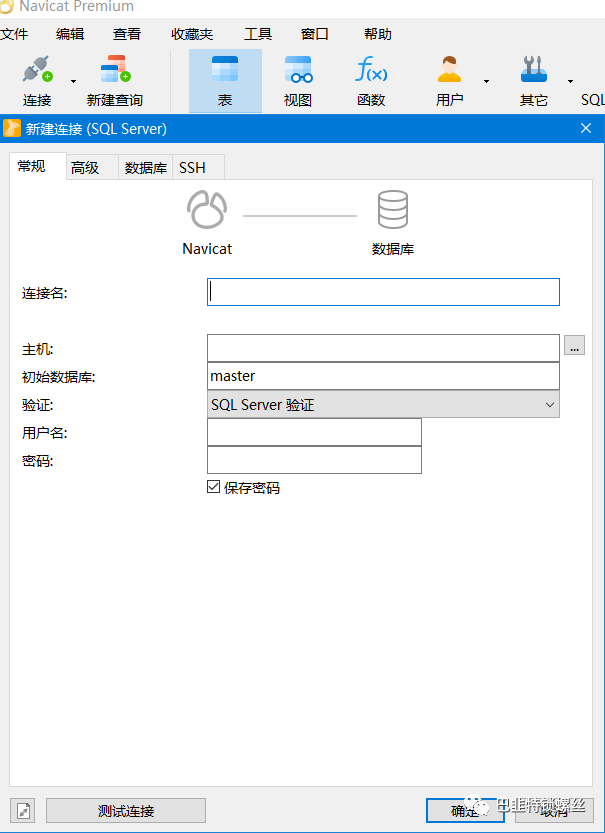Open the 编辑 menu

pyautogui.click(x=70, y=34)
